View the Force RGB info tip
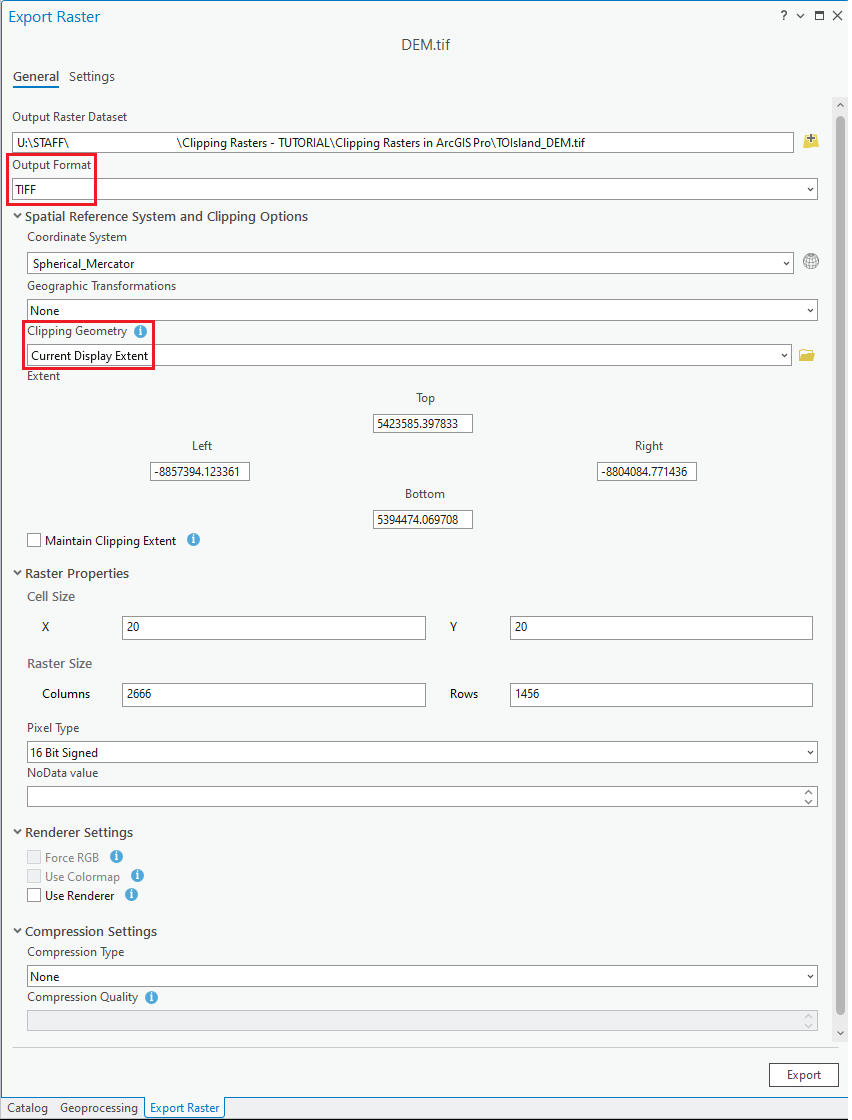Viewport: 852px width, 1120px height. pos(114,857)
